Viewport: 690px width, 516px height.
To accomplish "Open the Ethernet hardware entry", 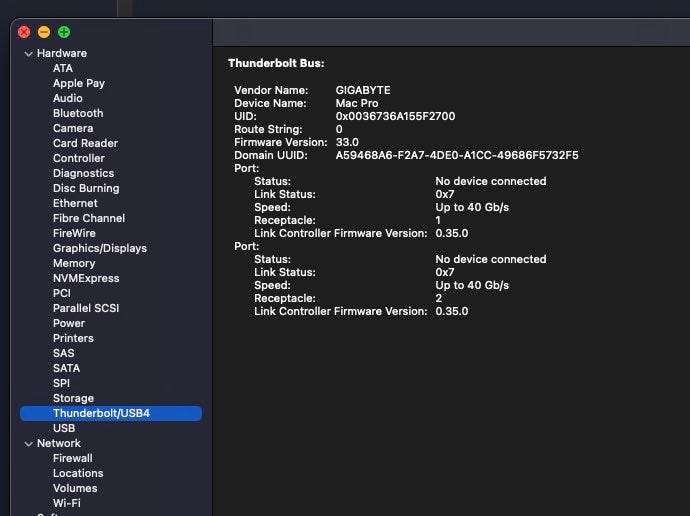I will [x=75, y=203].
